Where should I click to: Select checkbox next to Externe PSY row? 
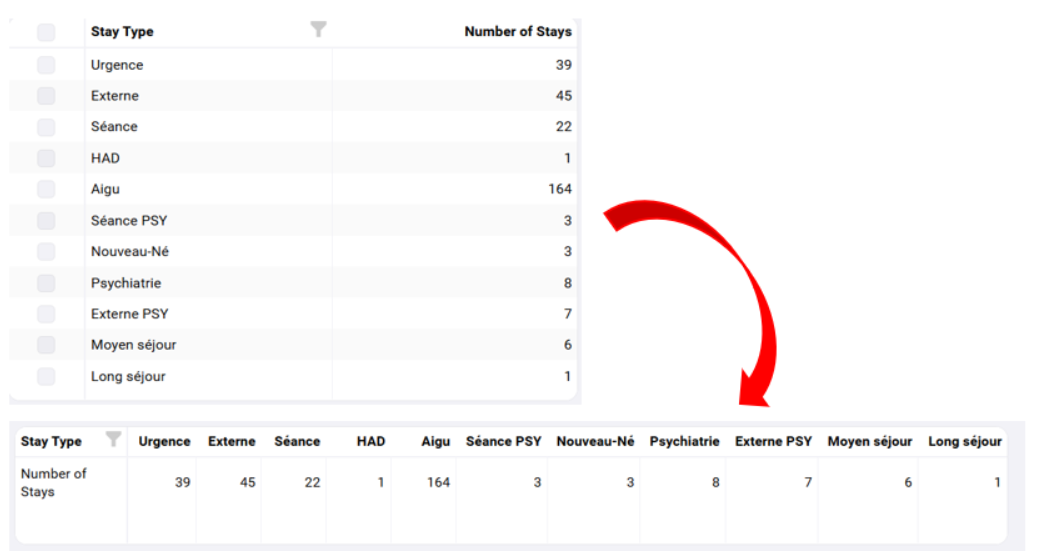point(46,314)
